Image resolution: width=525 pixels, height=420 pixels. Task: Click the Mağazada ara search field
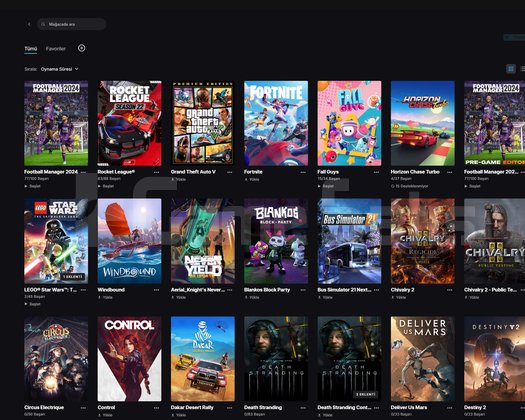[x=72, y=24]
